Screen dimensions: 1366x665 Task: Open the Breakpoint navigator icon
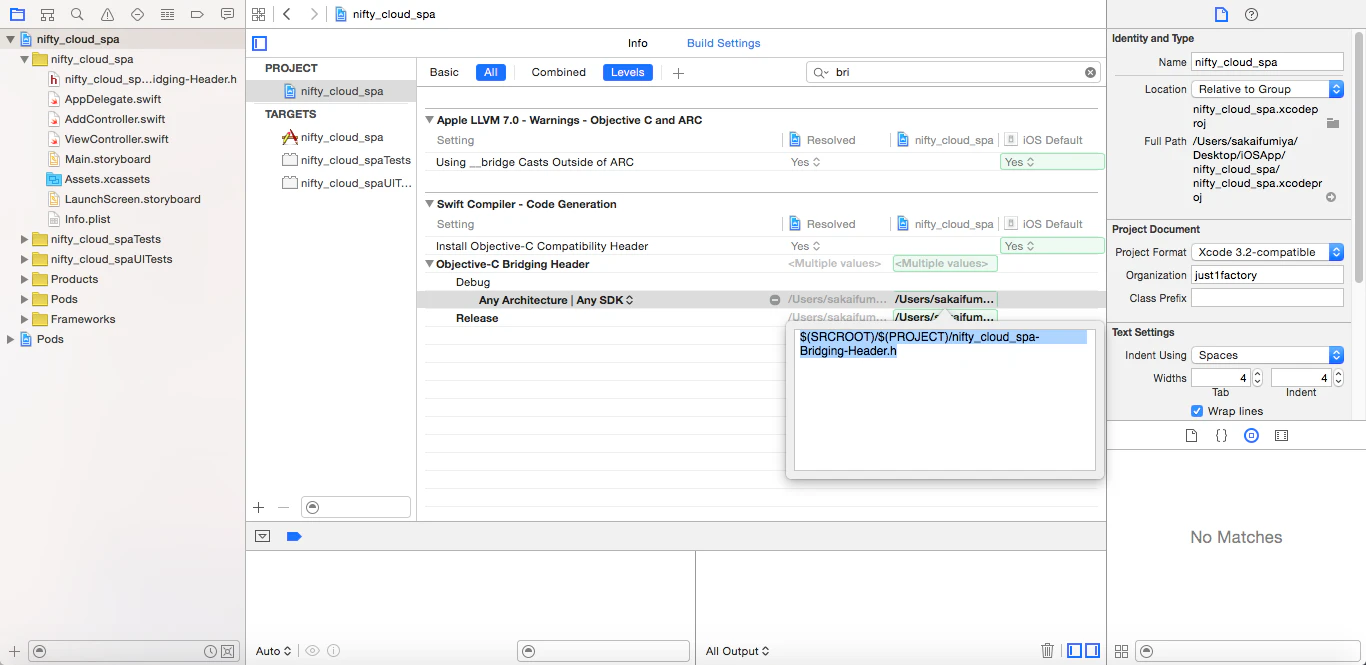197,15
